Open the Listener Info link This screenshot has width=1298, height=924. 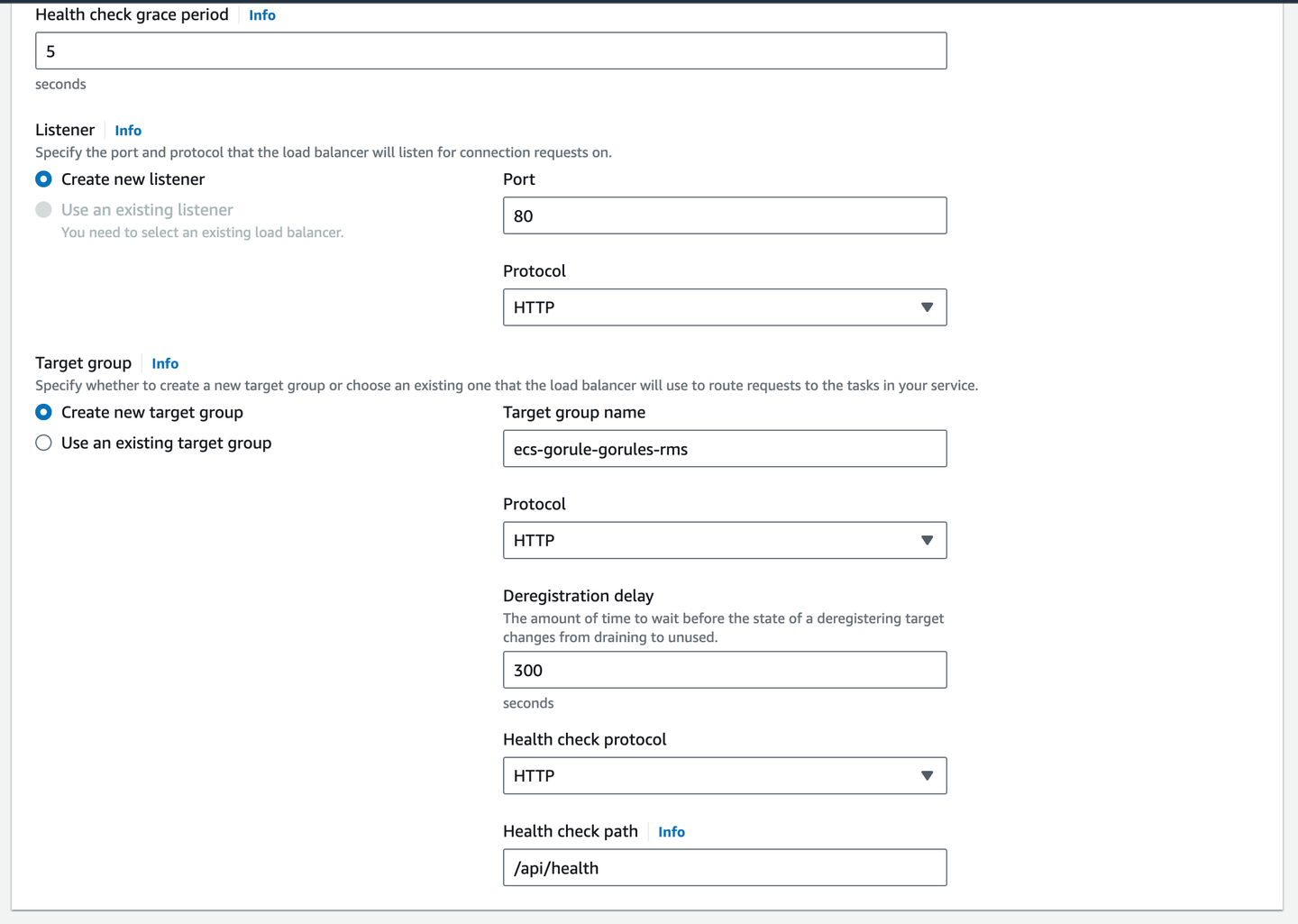[x=128, y=130]
